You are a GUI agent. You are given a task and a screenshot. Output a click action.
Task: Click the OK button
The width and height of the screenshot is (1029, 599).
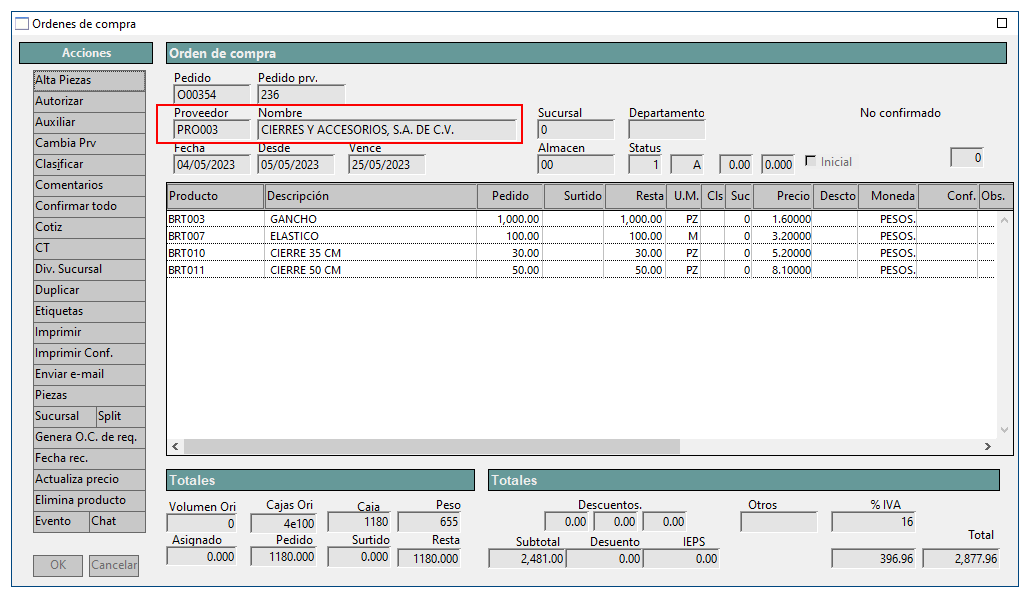[58, 565]
